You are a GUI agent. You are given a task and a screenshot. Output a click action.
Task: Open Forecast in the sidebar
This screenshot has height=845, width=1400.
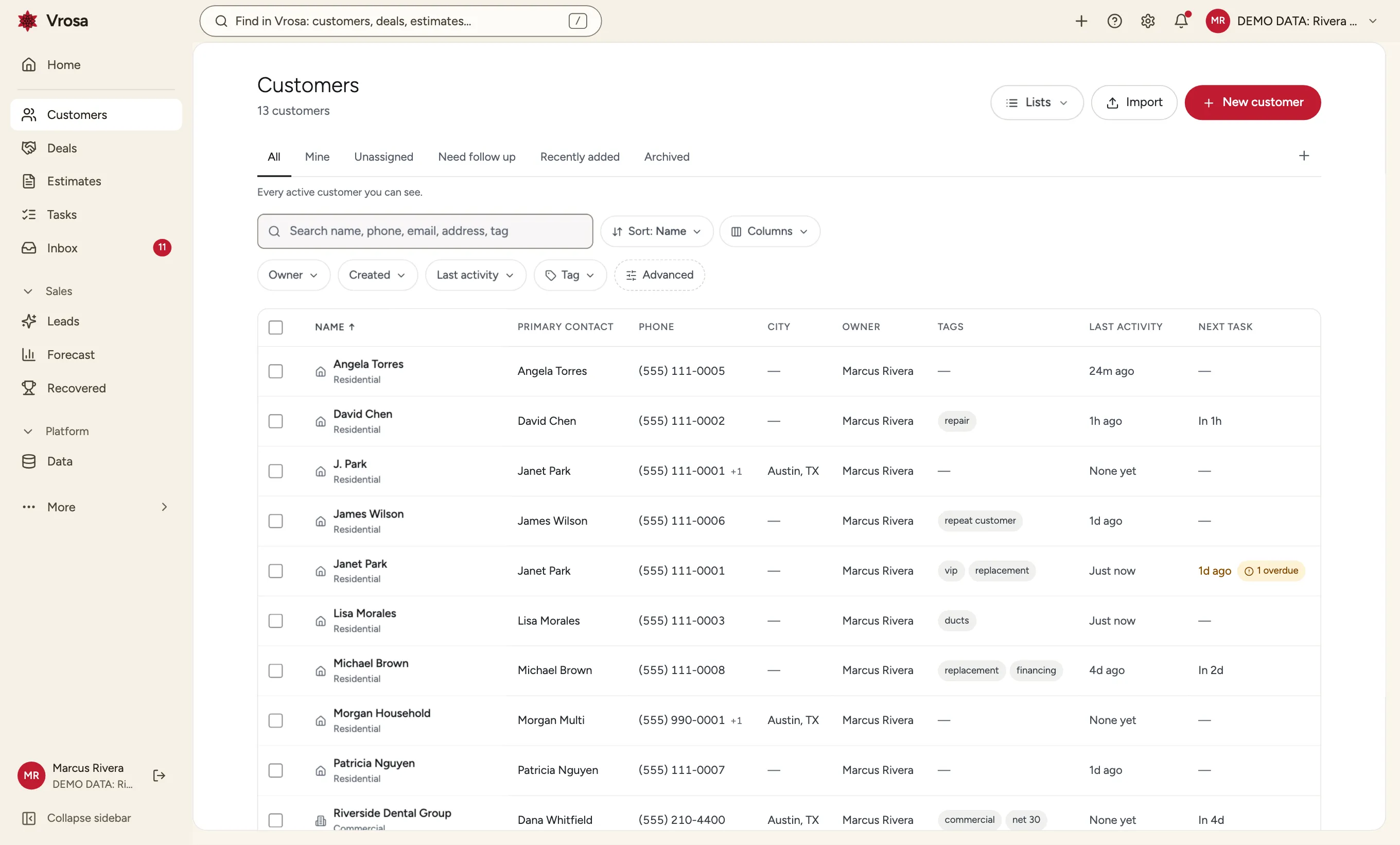[x=96, y=355]
